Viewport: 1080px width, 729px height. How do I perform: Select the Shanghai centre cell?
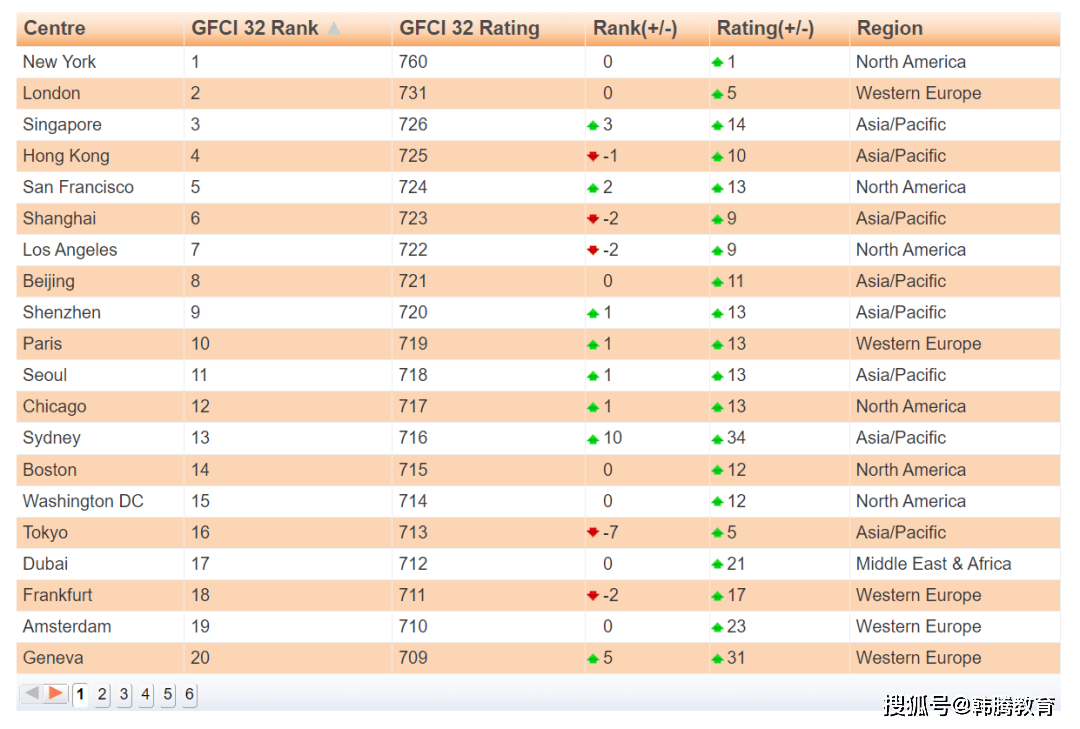click(x=59, y=218)
